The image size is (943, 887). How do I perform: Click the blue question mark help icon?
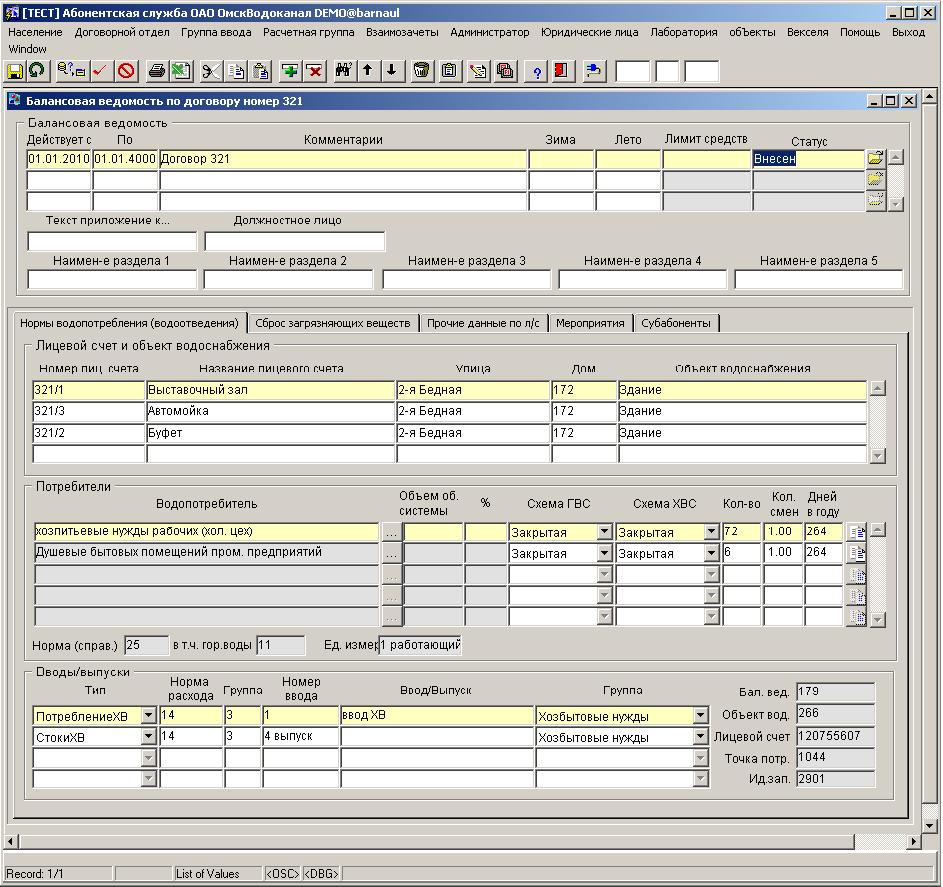(538, 71)
